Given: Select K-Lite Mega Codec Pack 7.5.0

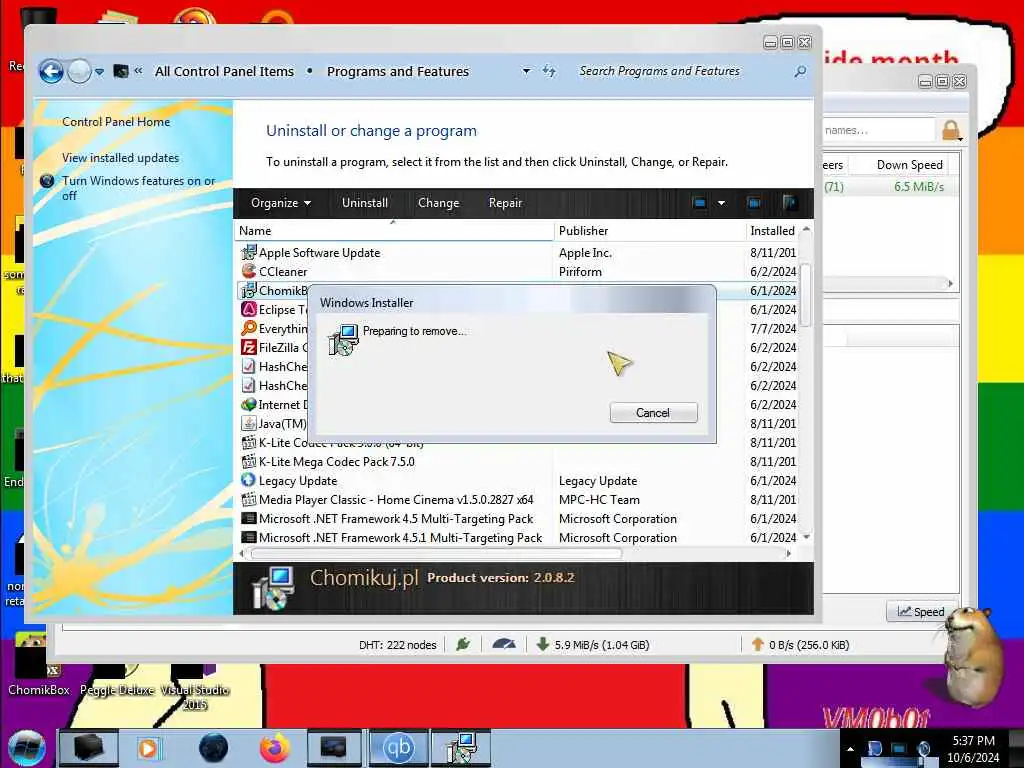Looking at the screenshot, I should click(x=516, y=462).
